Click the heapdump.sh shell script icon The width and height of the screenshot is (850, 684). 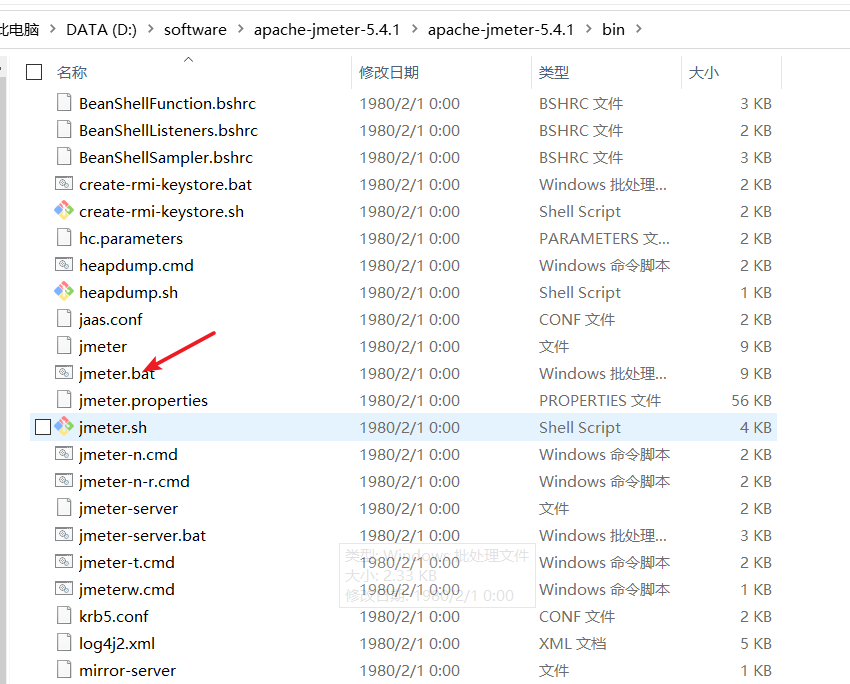click(x=64, y=291)
